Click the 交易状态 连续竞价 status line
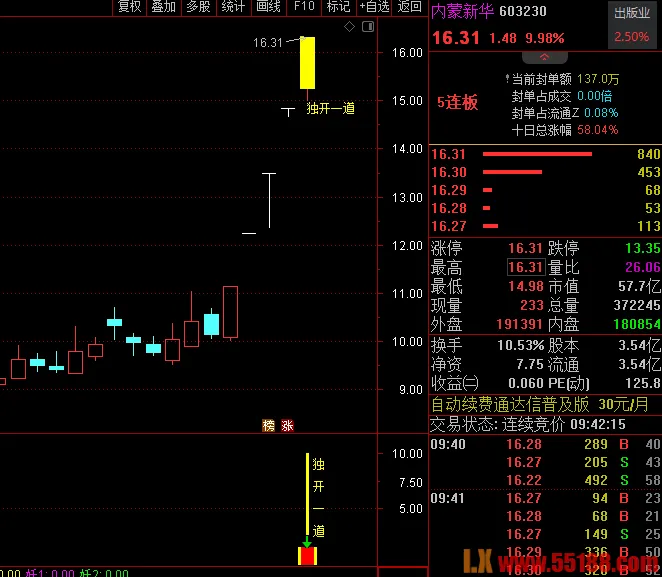This screenshot has height=577, width=662. pos(528,424)
